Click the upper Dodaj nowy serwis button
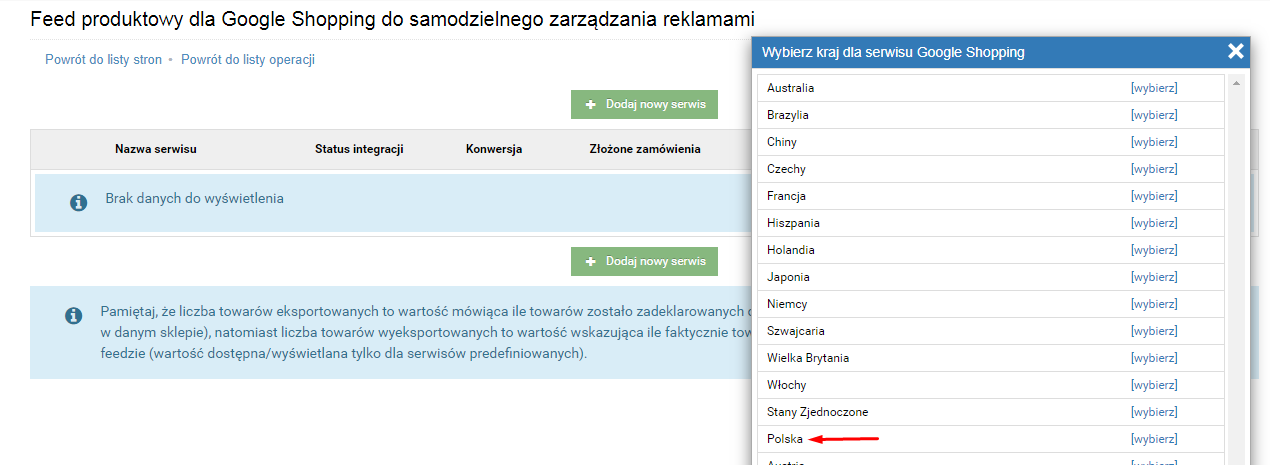Viewport: 1270px width, 465px height. tap(644, 104)
